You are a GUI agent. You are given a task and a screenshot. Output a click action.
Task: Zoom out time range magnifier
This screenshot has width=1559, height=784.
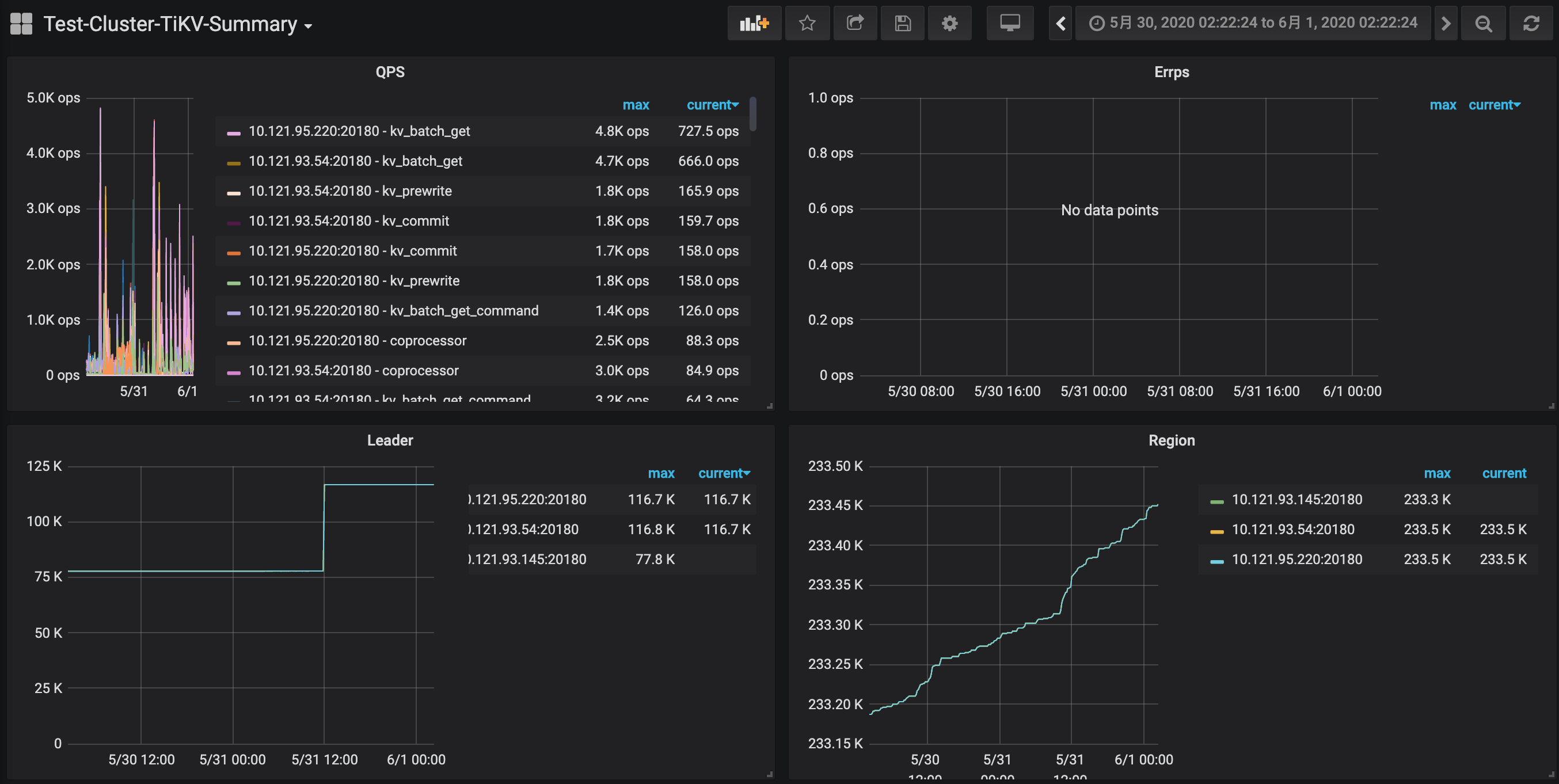[x=1483, y=24]
